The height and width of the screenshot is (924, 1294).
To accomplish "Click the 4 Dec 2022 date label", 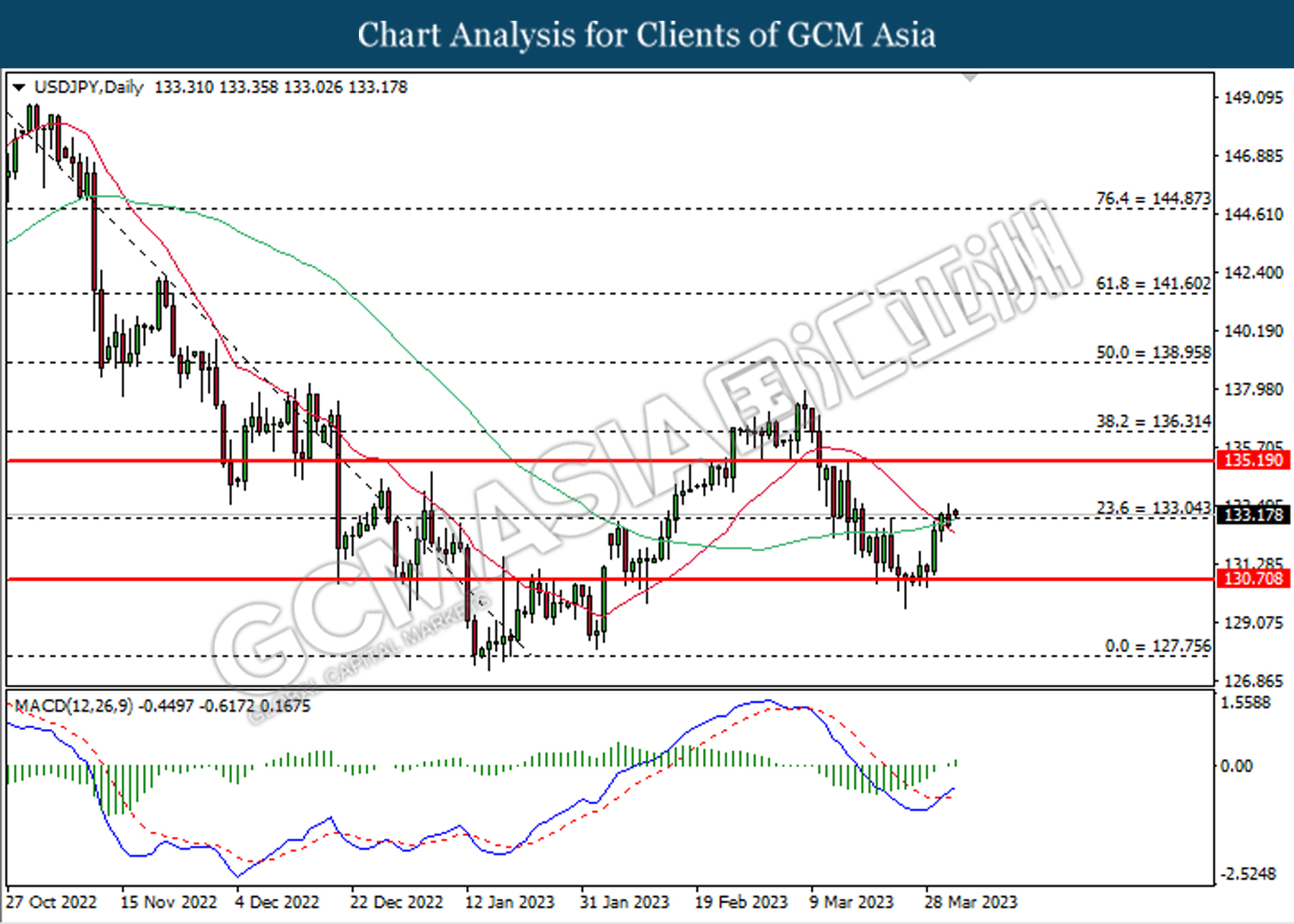I will [x=277, y=902].
